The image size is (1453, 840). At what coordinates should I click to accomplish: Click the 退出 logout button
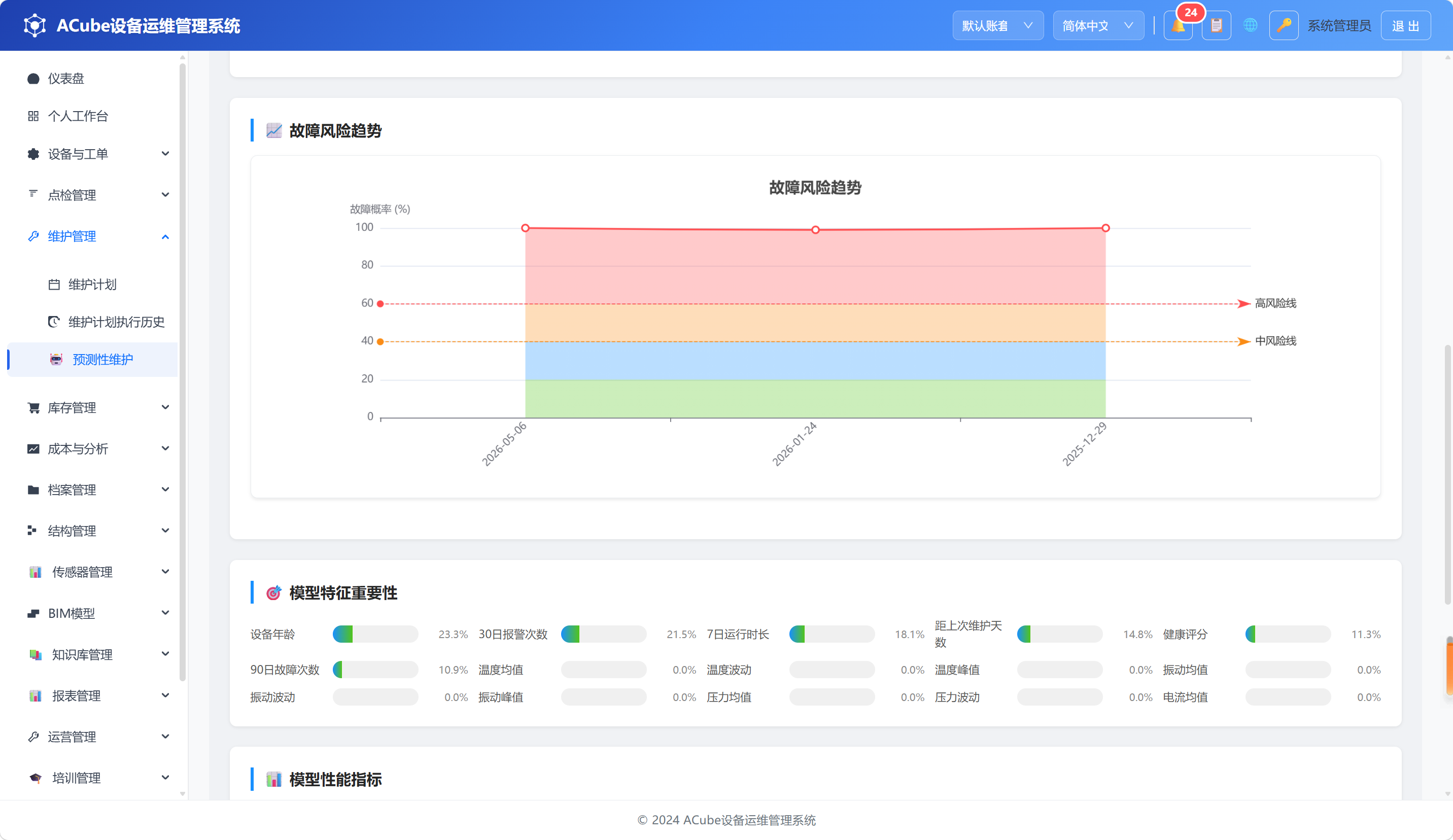(x=1405, y=26)
